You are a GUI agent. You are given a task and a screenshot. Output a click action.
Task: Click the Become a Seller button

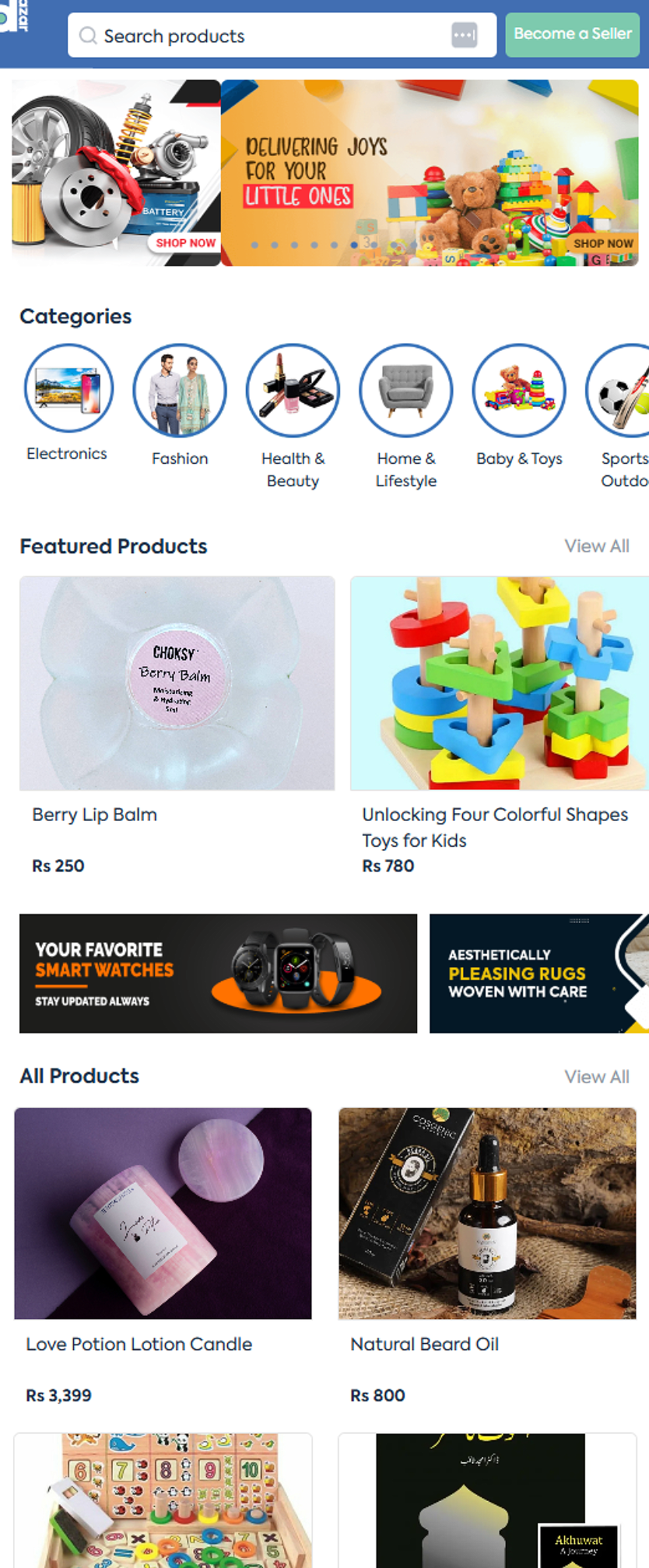[x=572, y=34]
